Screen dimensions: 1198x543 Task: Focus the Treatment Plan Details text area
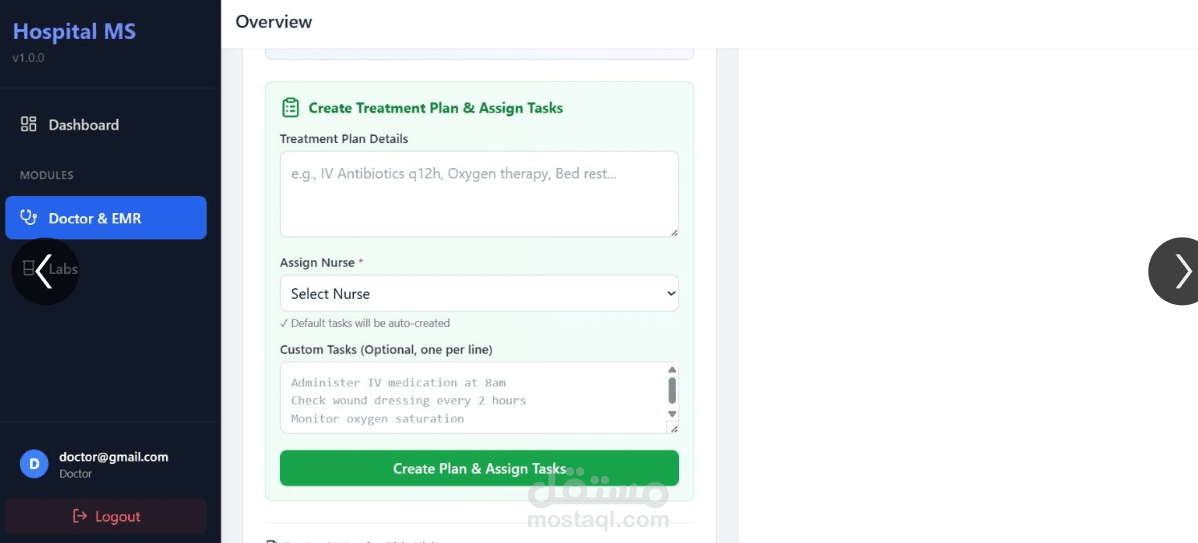coord(479,194)
